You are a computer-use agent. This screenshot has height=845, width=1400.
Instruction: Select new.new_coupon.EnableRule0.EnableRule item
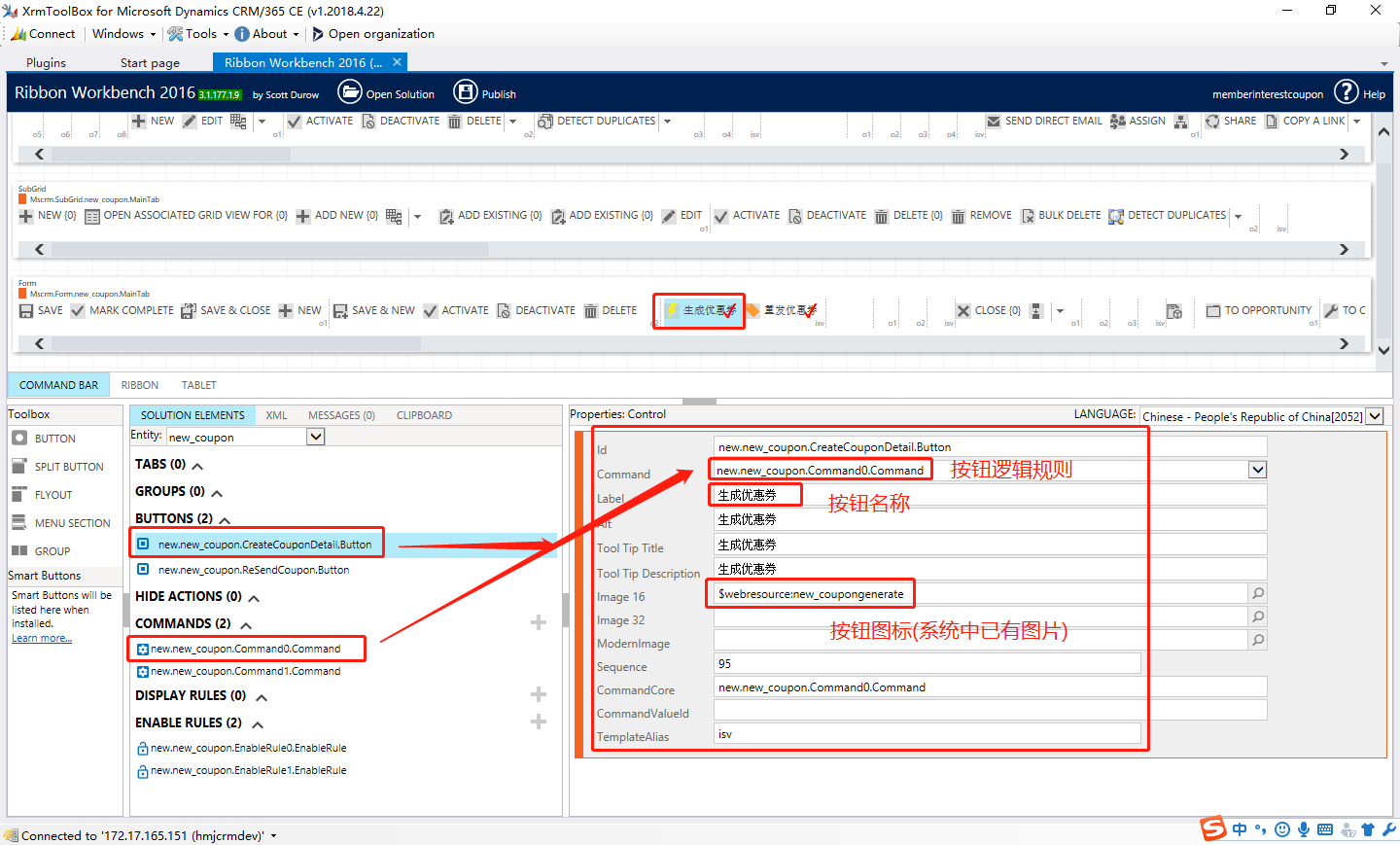pos(248,749)
